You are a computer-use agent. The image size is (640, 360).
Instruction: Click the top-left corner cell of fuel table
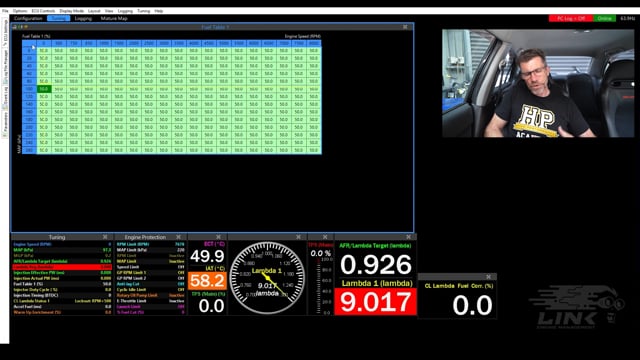point(29,43)
